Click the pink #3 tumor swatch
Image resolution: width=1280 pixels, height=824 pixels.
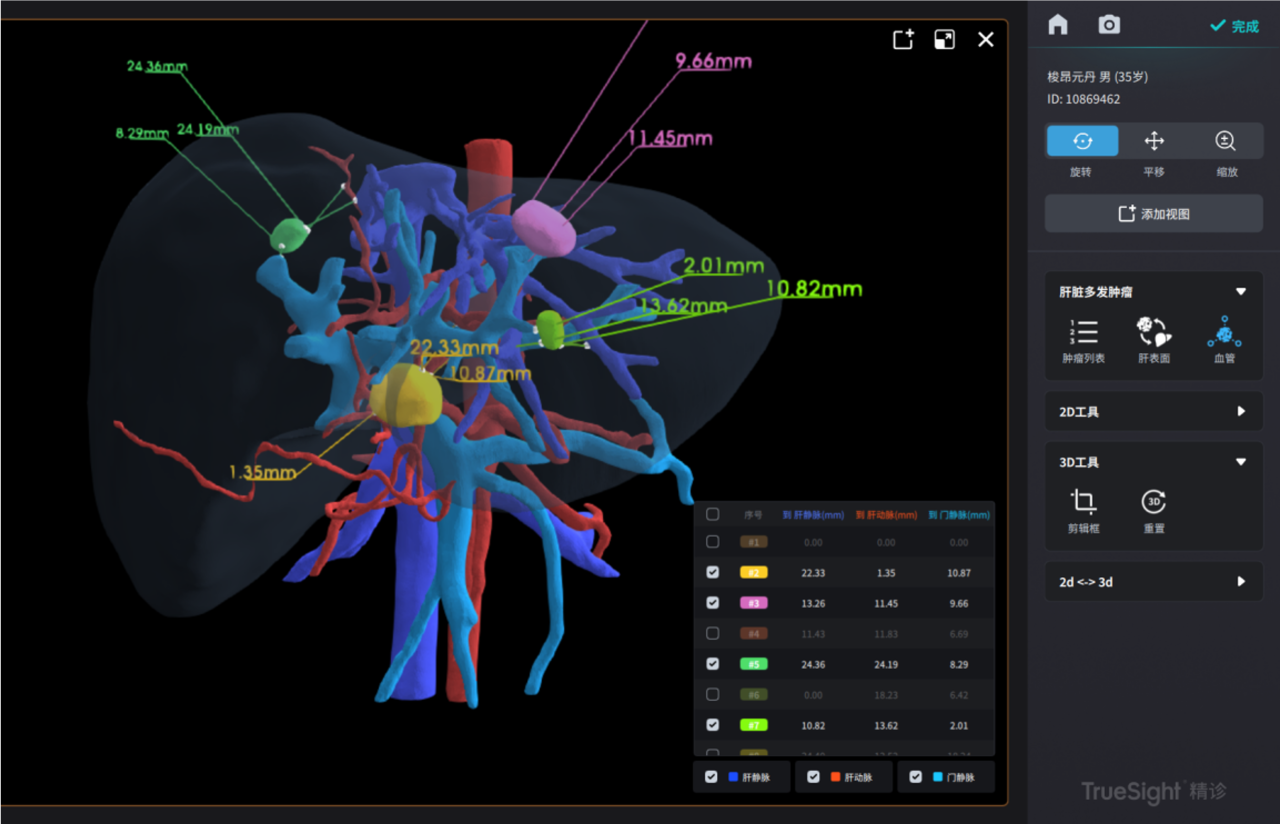pyautogui.click(x=753, y=603)
